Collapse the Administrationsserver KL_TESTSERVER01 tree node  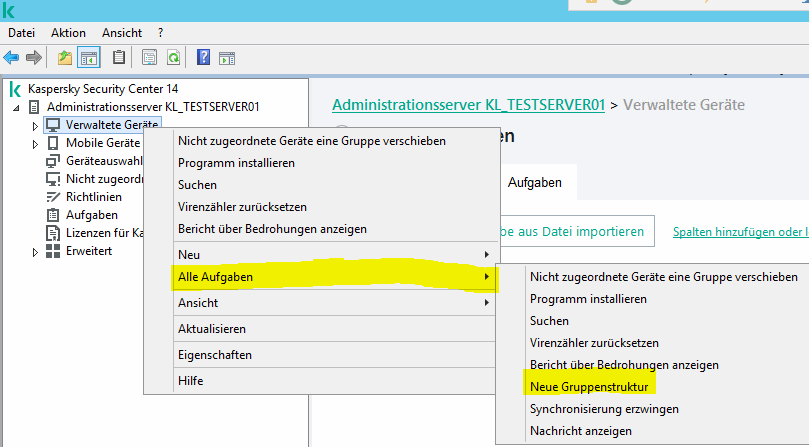(x=16, y=107)
